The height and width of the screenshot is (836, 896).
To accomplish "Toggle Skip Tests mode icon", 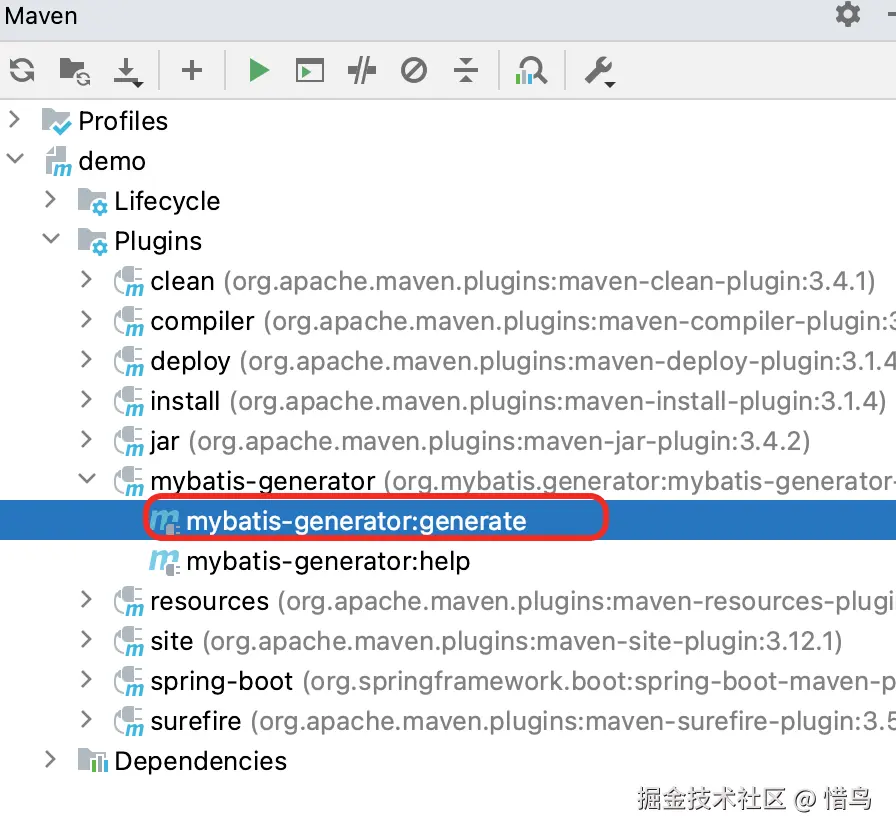I will coord(414,71).
